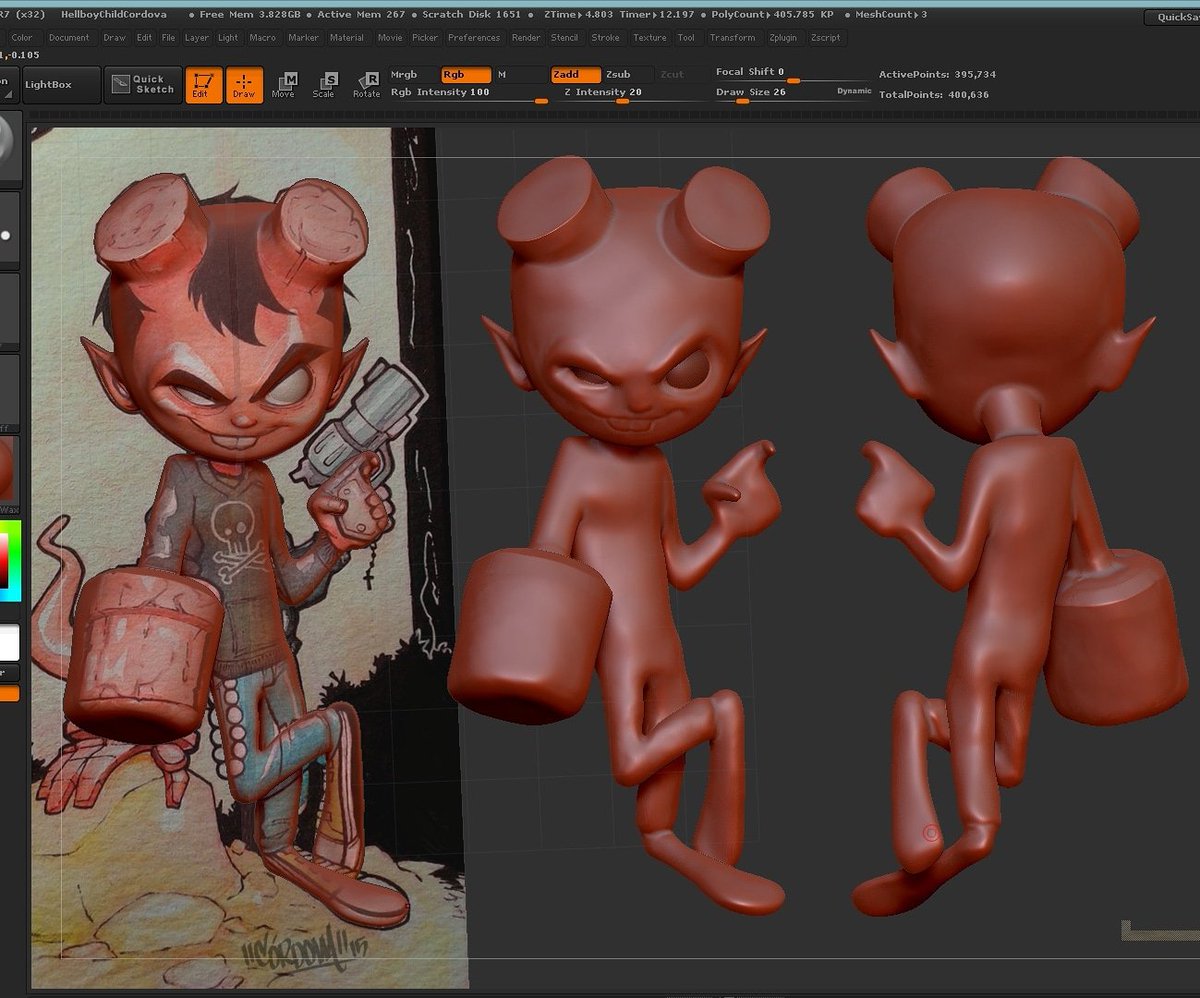
Task: Open the stroke type dot selector
Action: pyautogui.click(x=9, y=232)
